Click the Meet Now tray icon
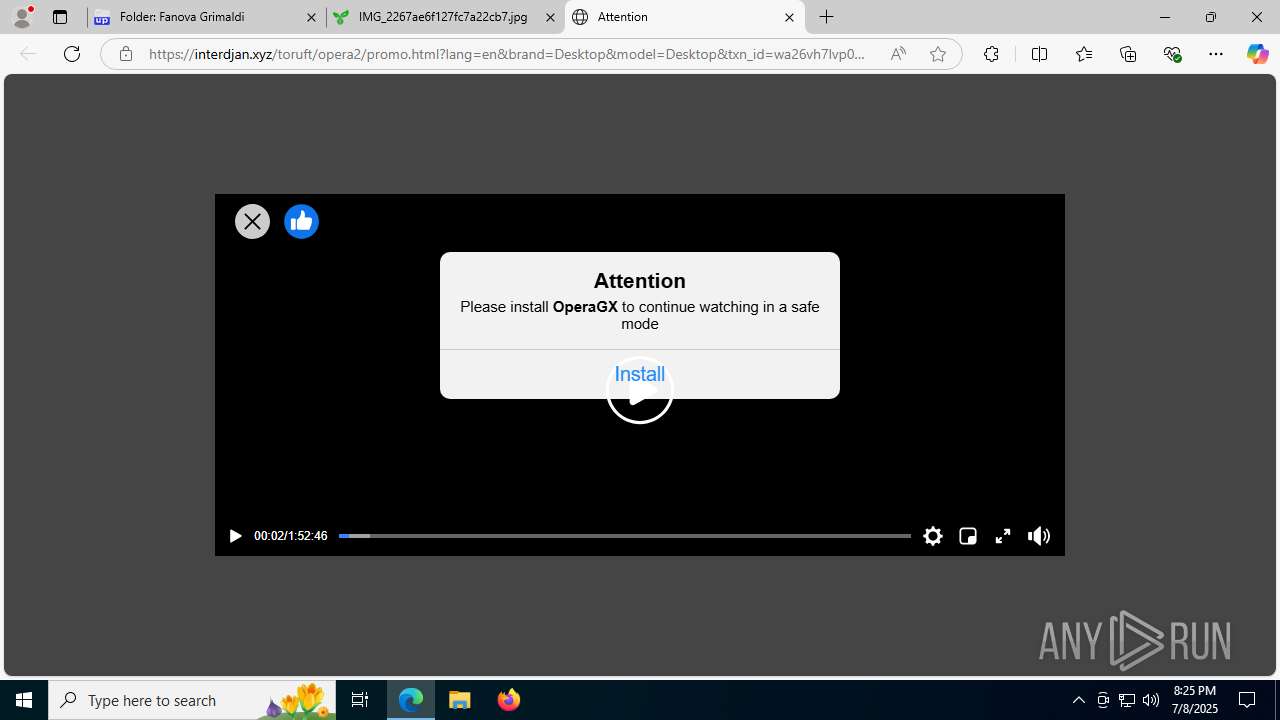The image size is (1280, 720). 1103,700
